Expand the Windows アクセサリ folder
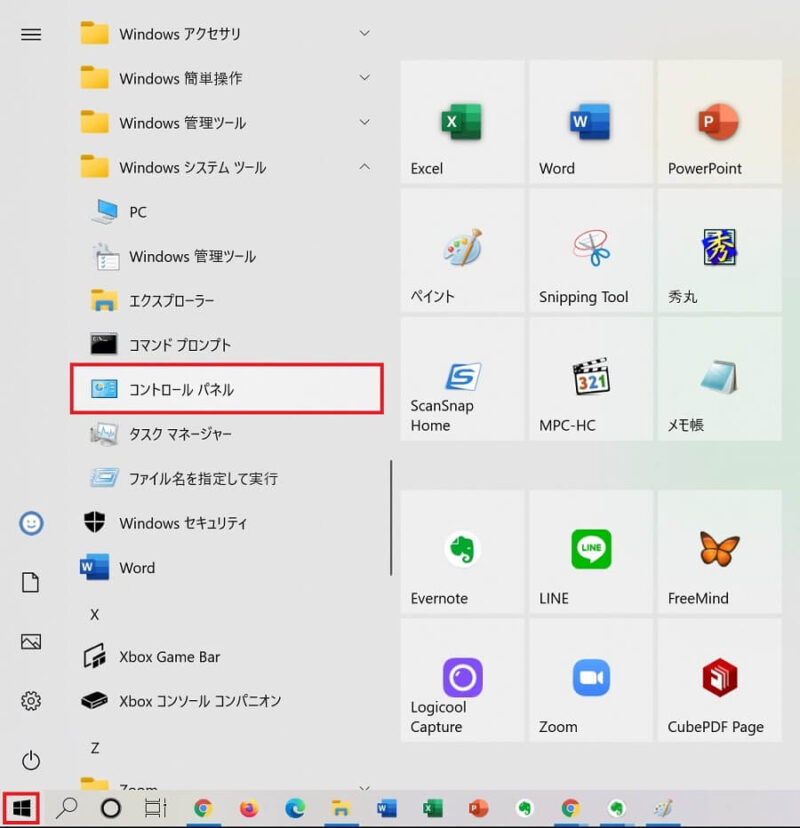800x828 pixels. [x=227, y=34]
